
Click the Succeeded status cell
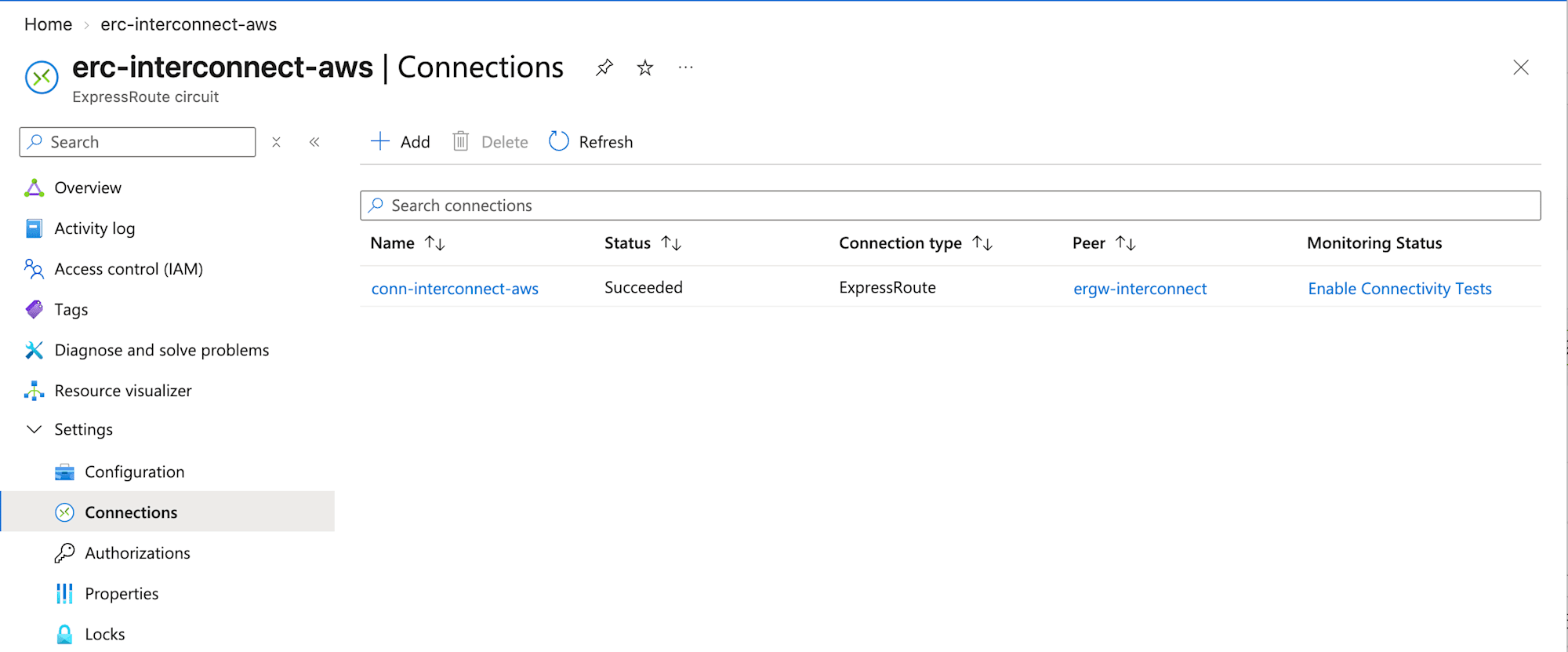(x=644, y=287)
